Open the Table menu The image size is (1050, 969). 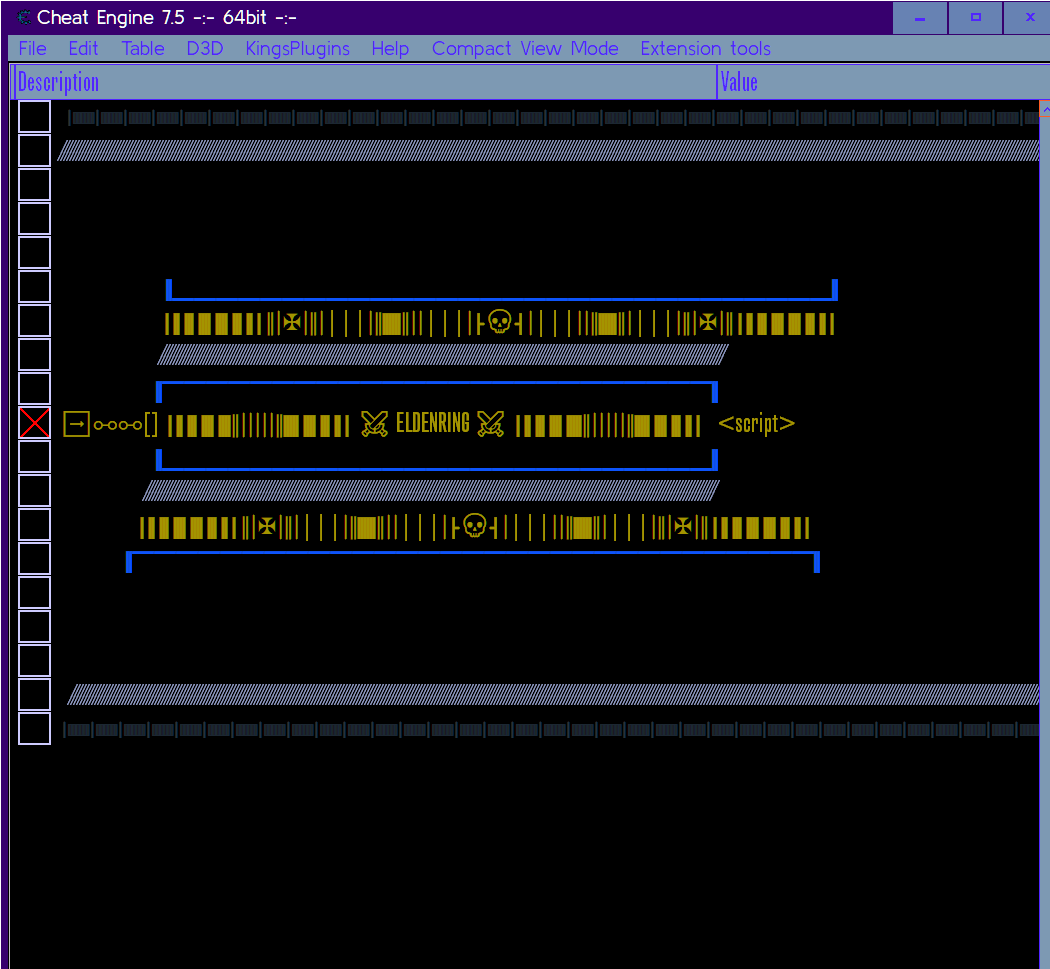[143, 48]
